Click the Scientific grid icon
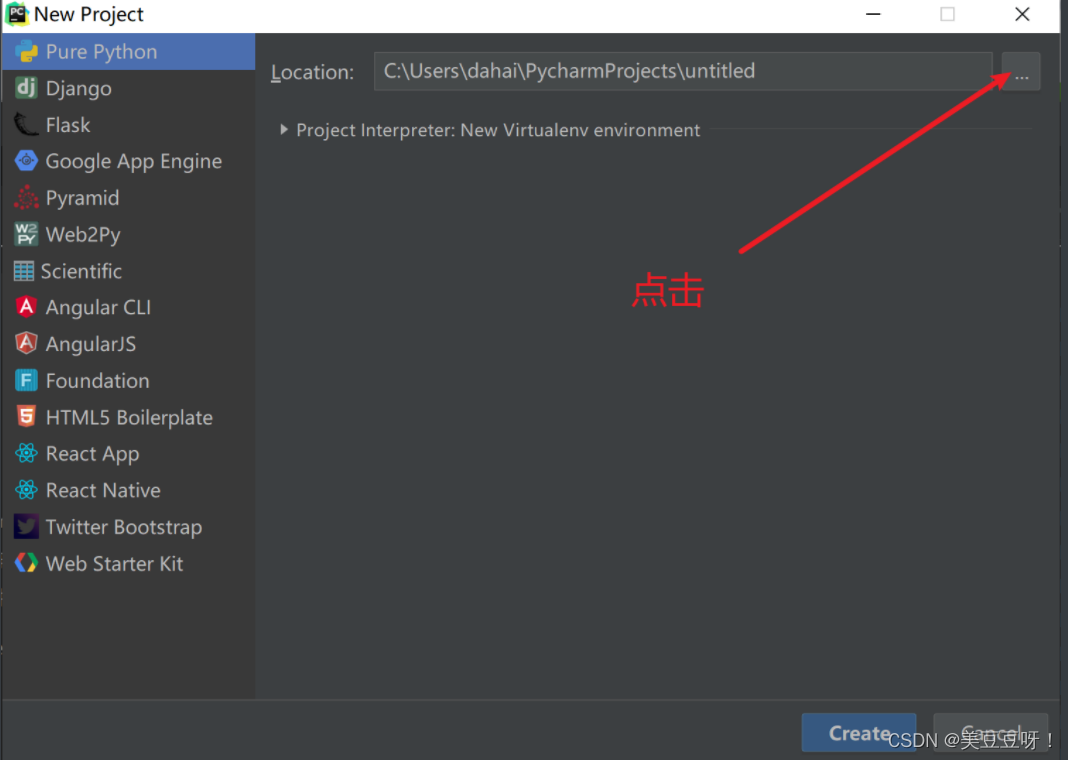This screenshot has height=760, width=1068. 24,271
